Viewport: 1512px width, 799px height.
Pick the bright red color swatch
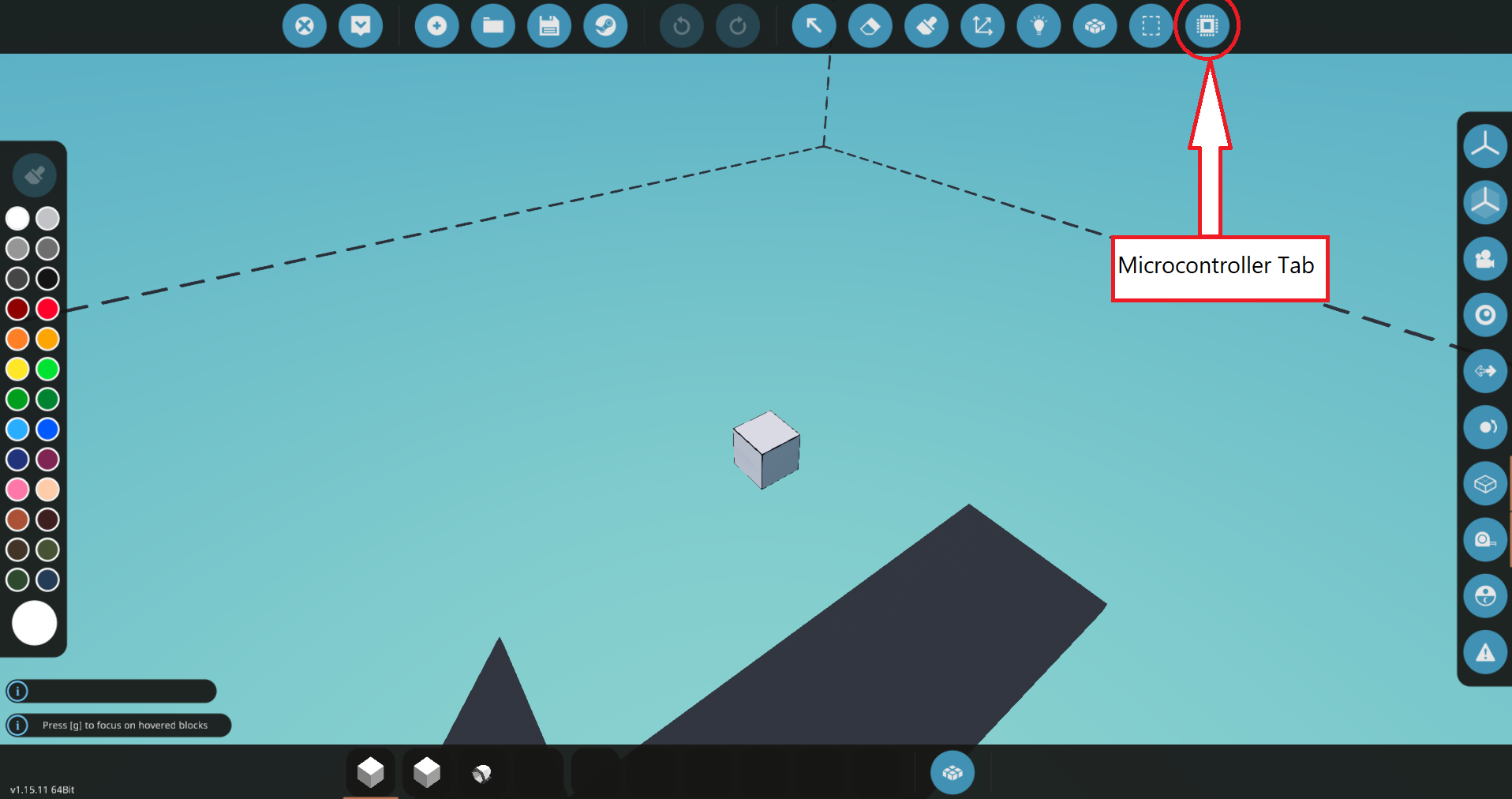point(47,309)
